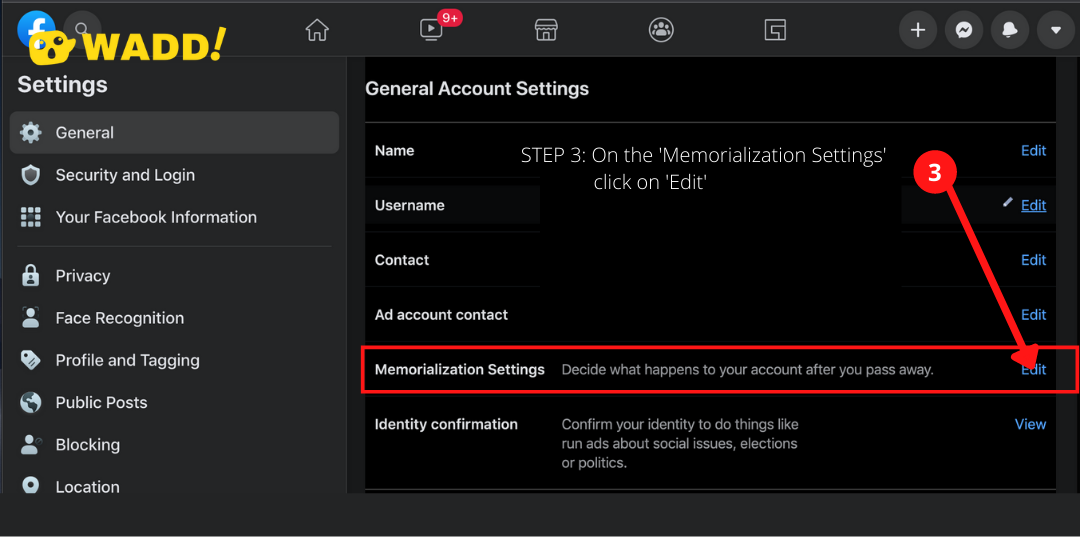Screen dimensions: 1080x540
Task: Click the Public Posts globe icon
Action: [x=31, y=402]
